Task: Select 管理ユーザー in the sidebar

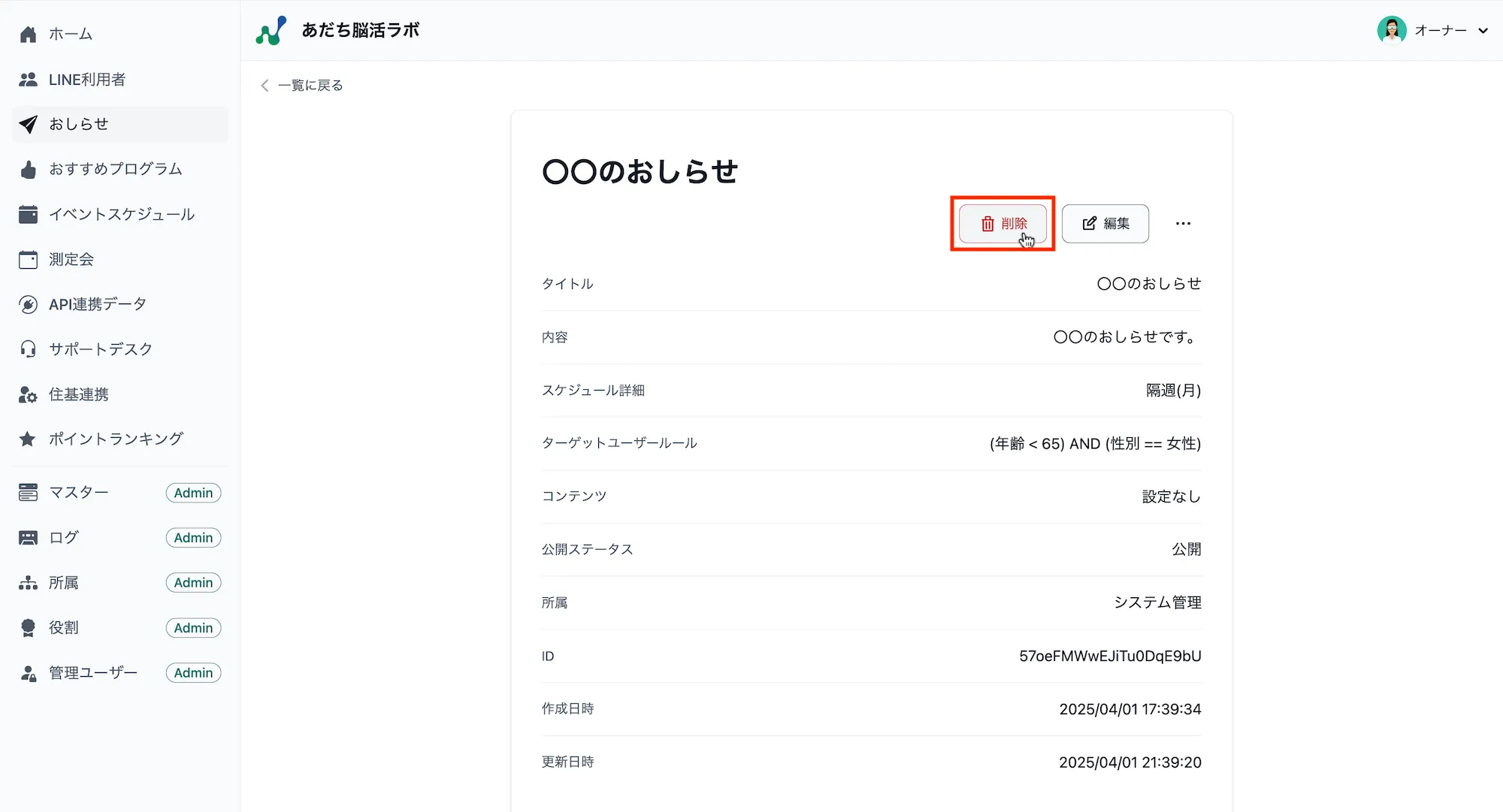Action: [92, 672]
